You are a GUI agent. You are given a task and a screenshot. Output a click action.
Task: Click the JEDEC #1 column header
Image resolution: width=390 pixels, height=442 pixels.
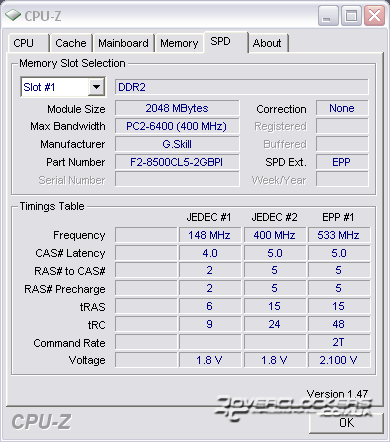pos(209,217)
